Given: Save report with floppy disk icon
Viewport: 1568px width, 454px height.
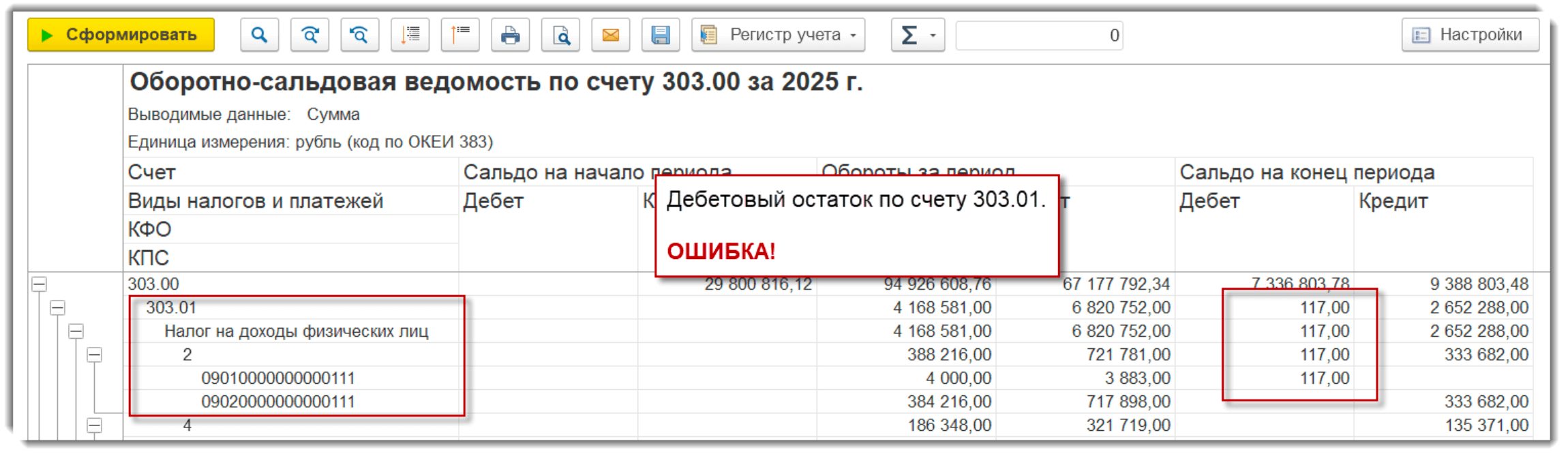Looking at the screenshot, I should (x=661, y=35).
